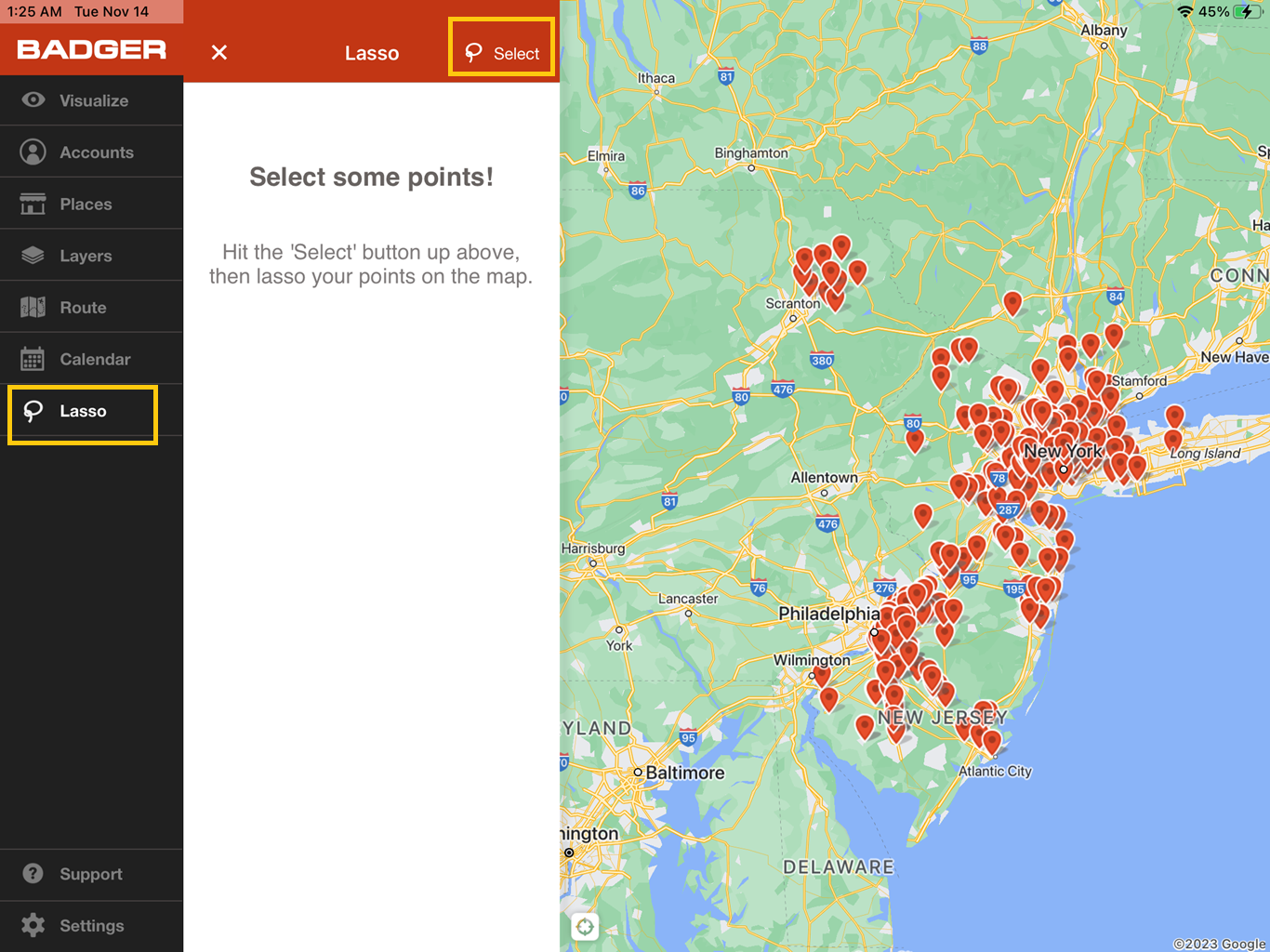The image size is (1270, 952).
Task: Click the Places storefront icon
Action: (x=33, y=204)
